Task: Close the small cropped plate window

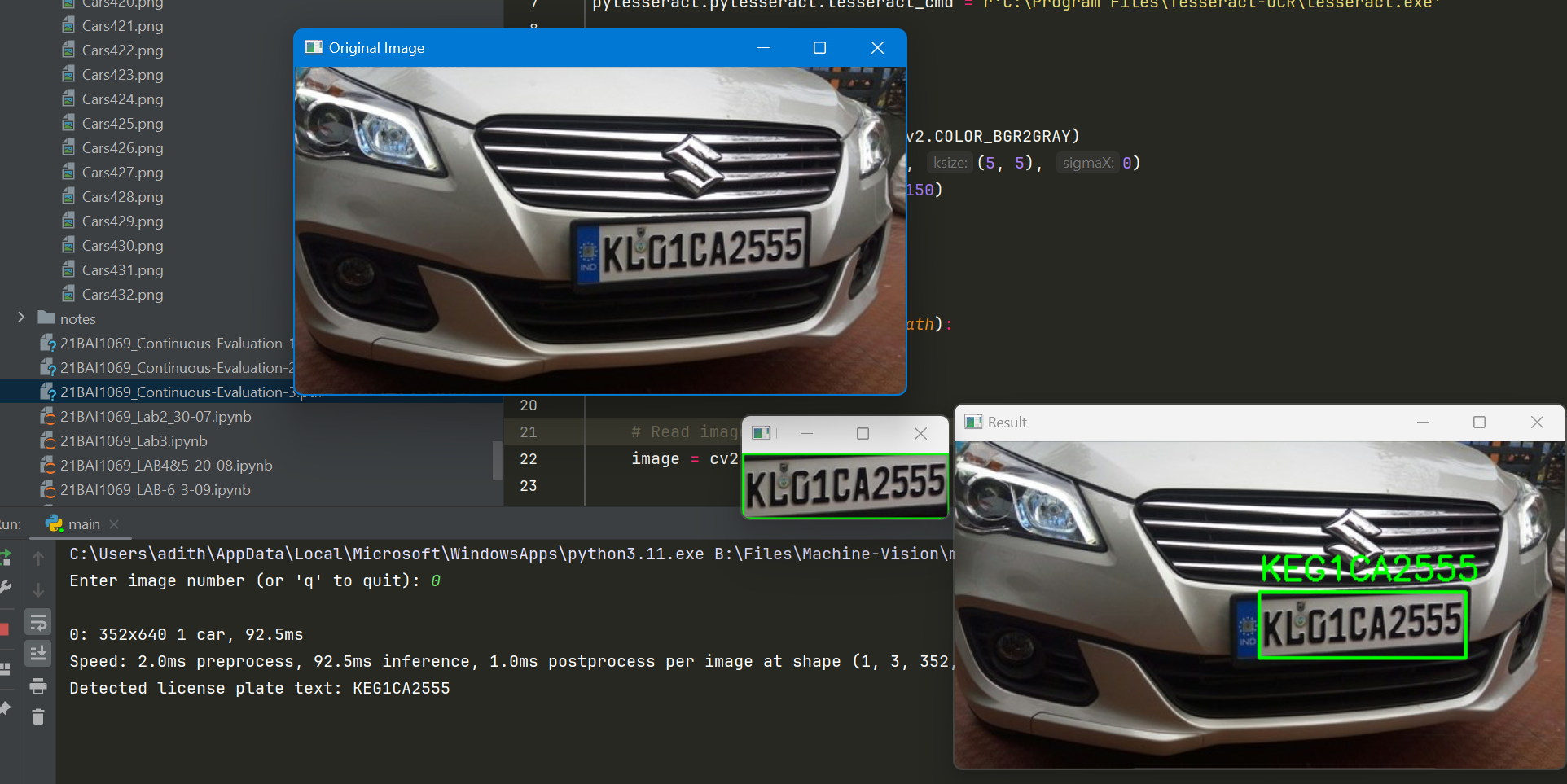Action: point(920,433)
